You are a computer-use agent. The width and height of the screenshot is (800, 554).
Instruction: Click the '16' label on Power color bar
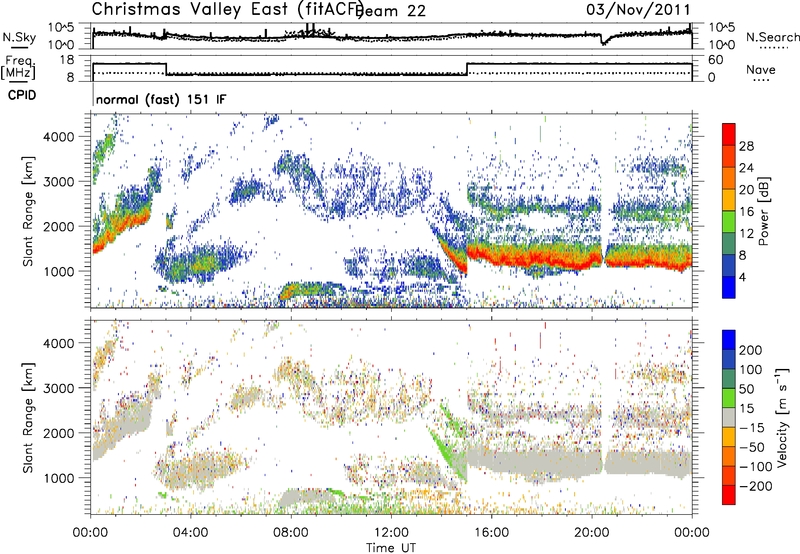746,212
